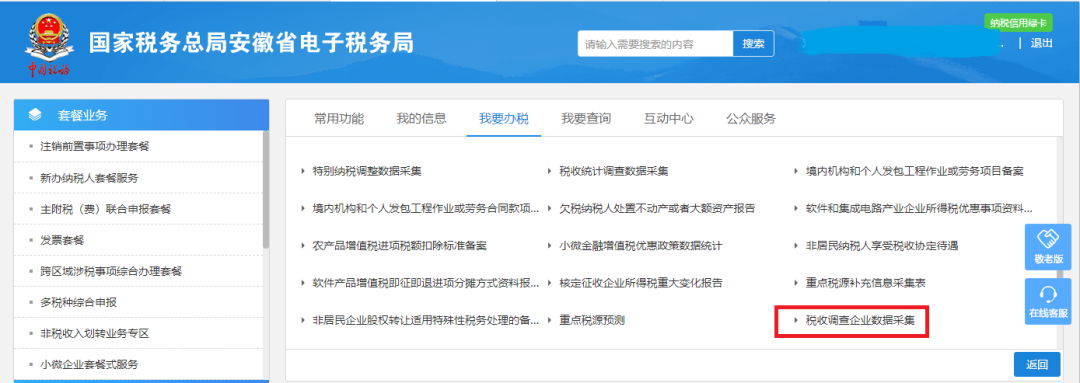Click 国家税务总局安徽省电子税务局 title
Viewport: 1080px width, 383px height.
(x=251, y=43)
